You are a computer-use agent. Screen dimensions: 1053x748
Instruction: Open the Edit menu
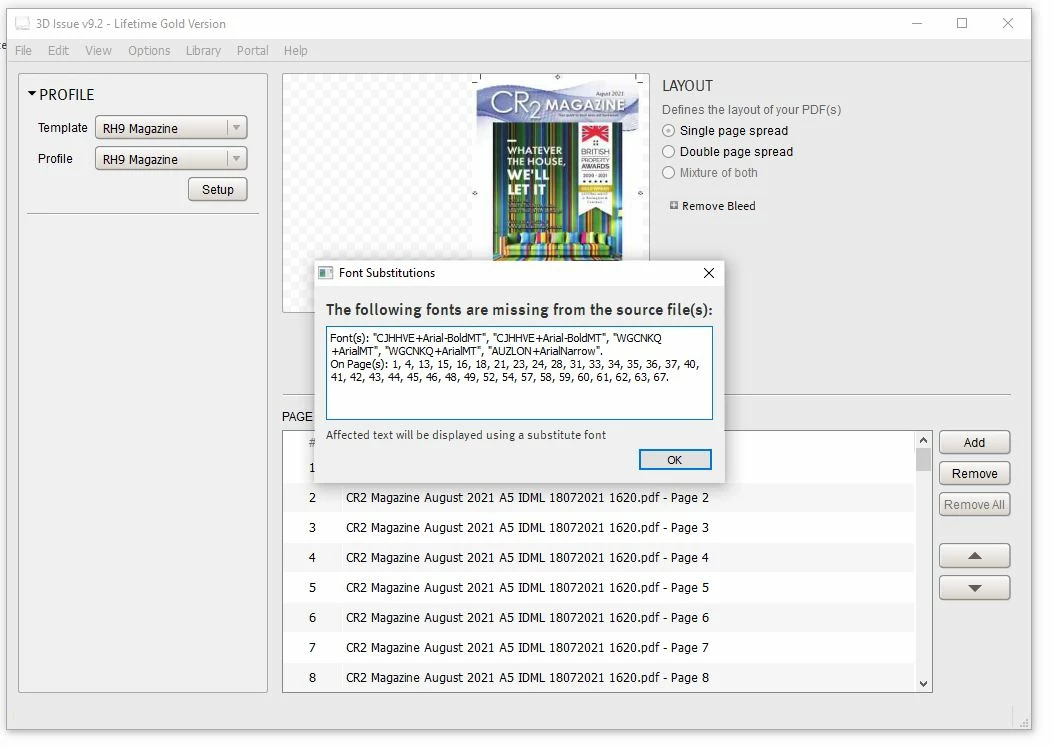(58, 50)
